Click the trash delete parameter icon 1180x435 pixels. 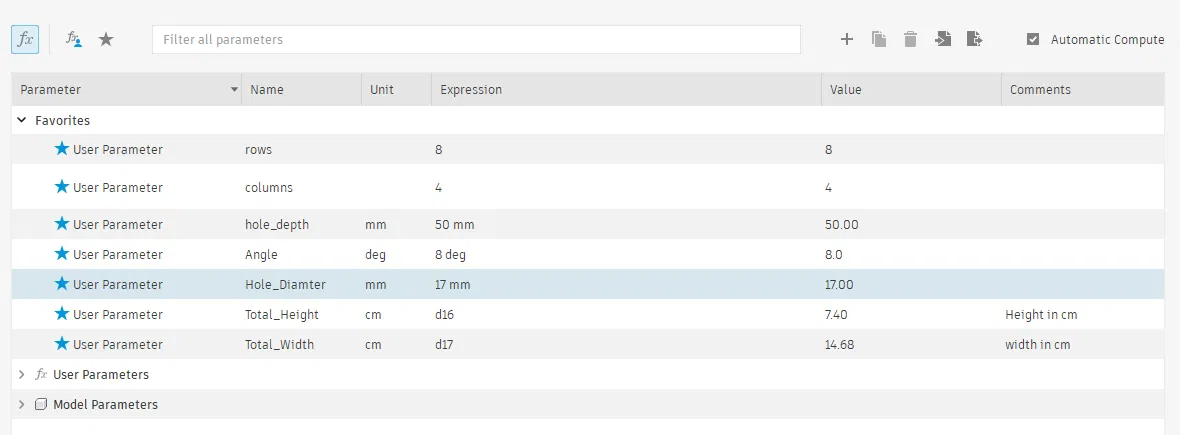click(910, 39)
